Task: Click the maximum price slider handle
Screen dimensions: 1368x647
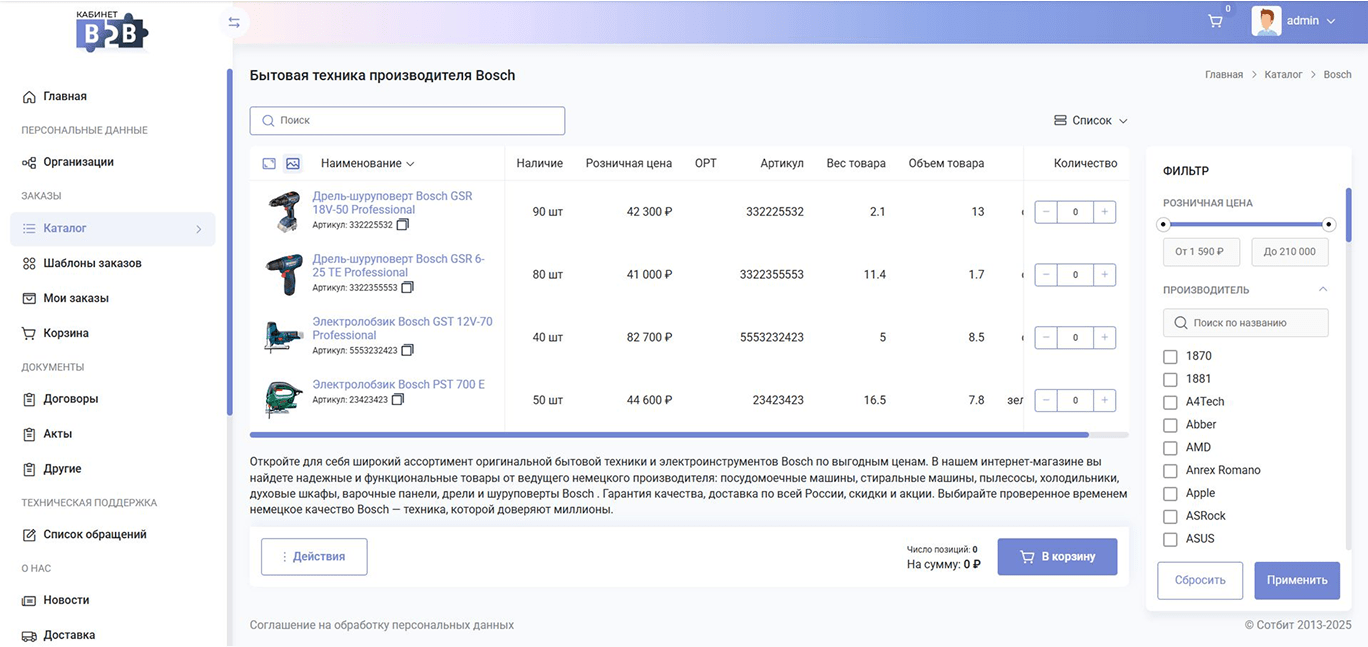Action: pos(1329,224)
